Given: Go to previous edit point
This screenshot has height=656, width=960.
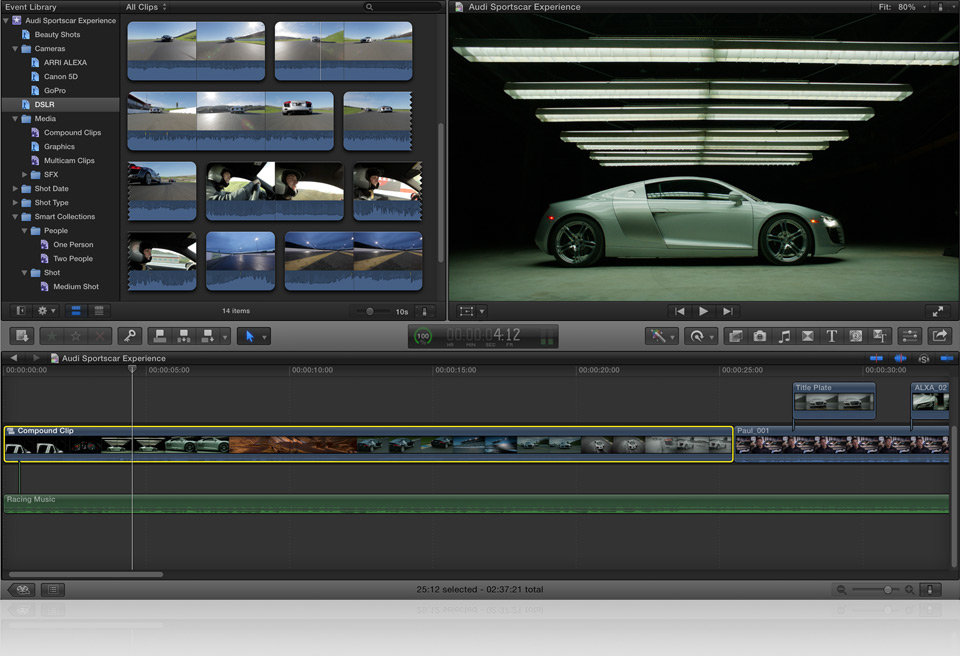Looking at the screenshot, I should click(680, 311).
